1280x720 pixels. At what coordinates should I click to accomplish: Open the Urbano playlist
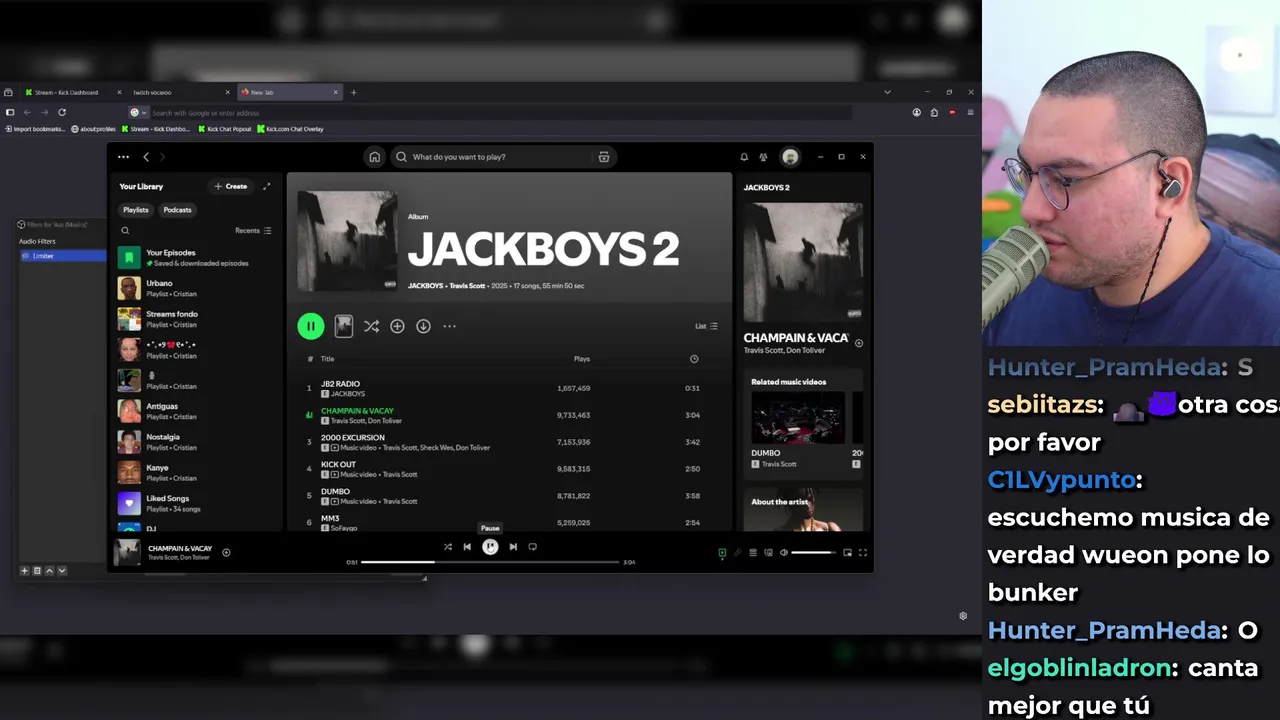(196, 288)
